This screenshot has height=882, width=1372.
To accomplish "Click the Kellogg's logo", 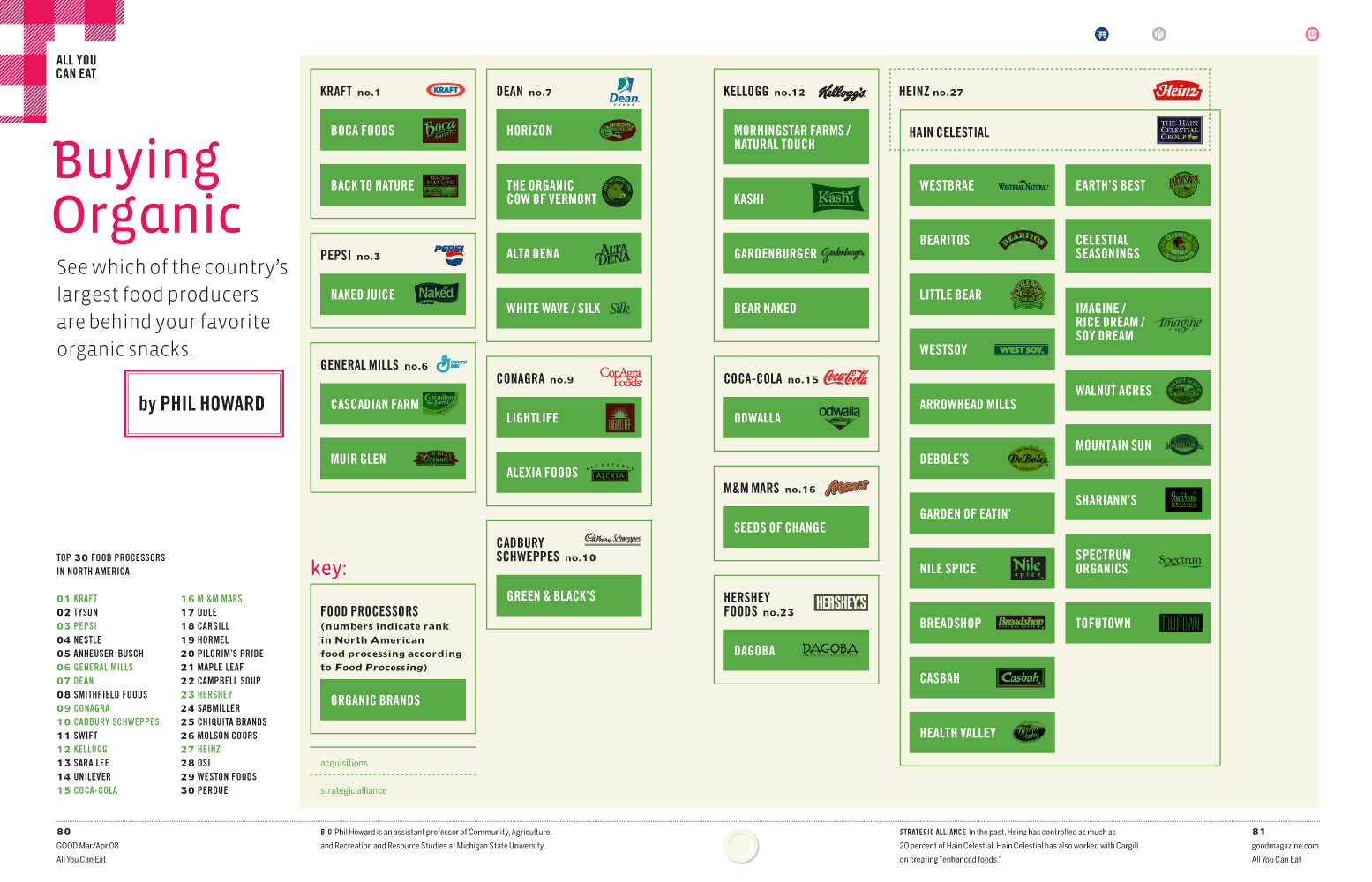I will [842, 92].
